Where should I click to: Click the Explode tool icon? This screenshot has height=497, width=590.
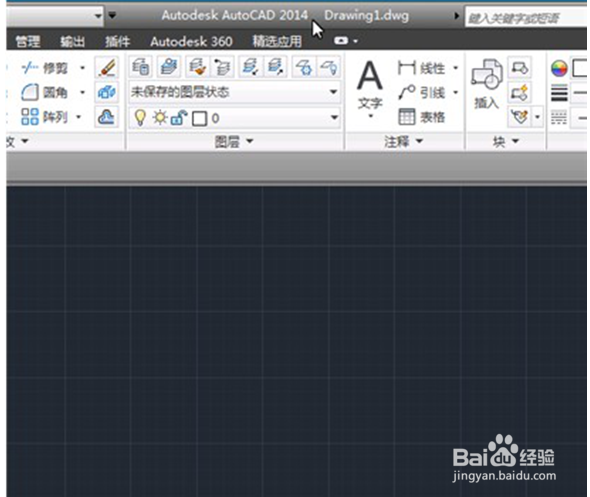click(107, 92)
